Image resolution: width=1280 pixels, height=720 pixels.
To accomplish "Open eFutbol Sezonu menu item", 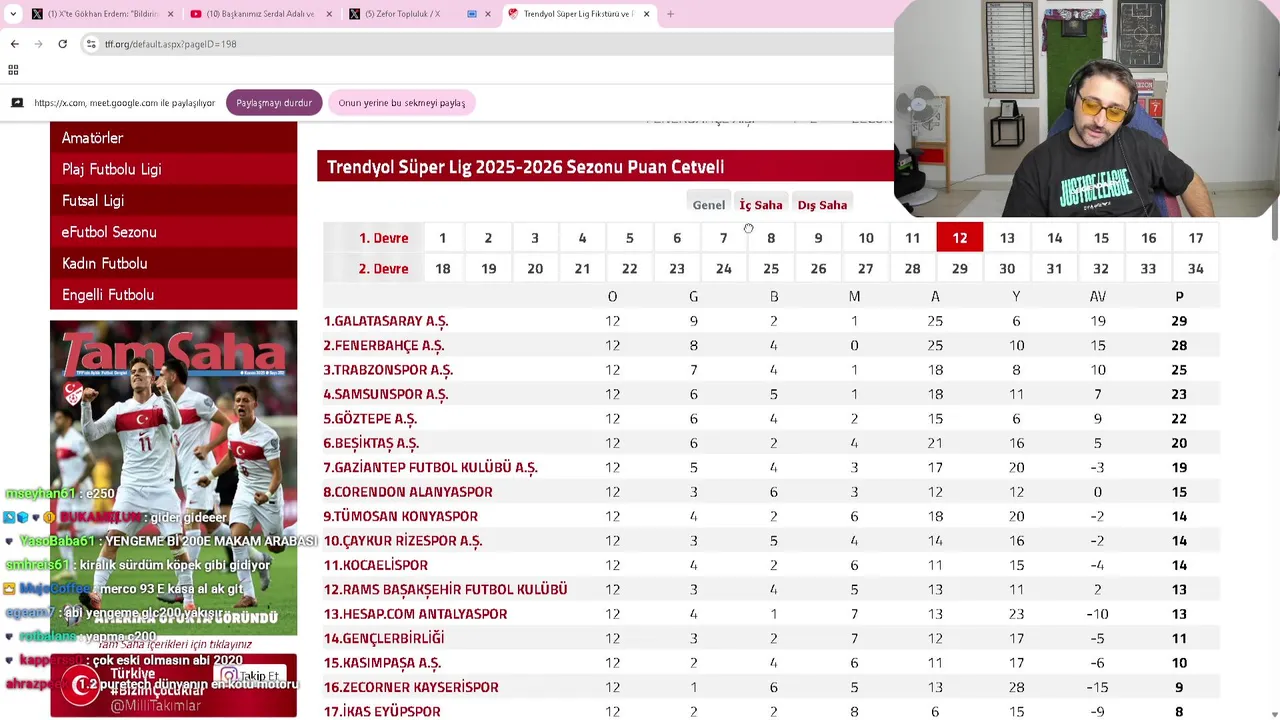I will pyautogui.click(x=173, y=232).
